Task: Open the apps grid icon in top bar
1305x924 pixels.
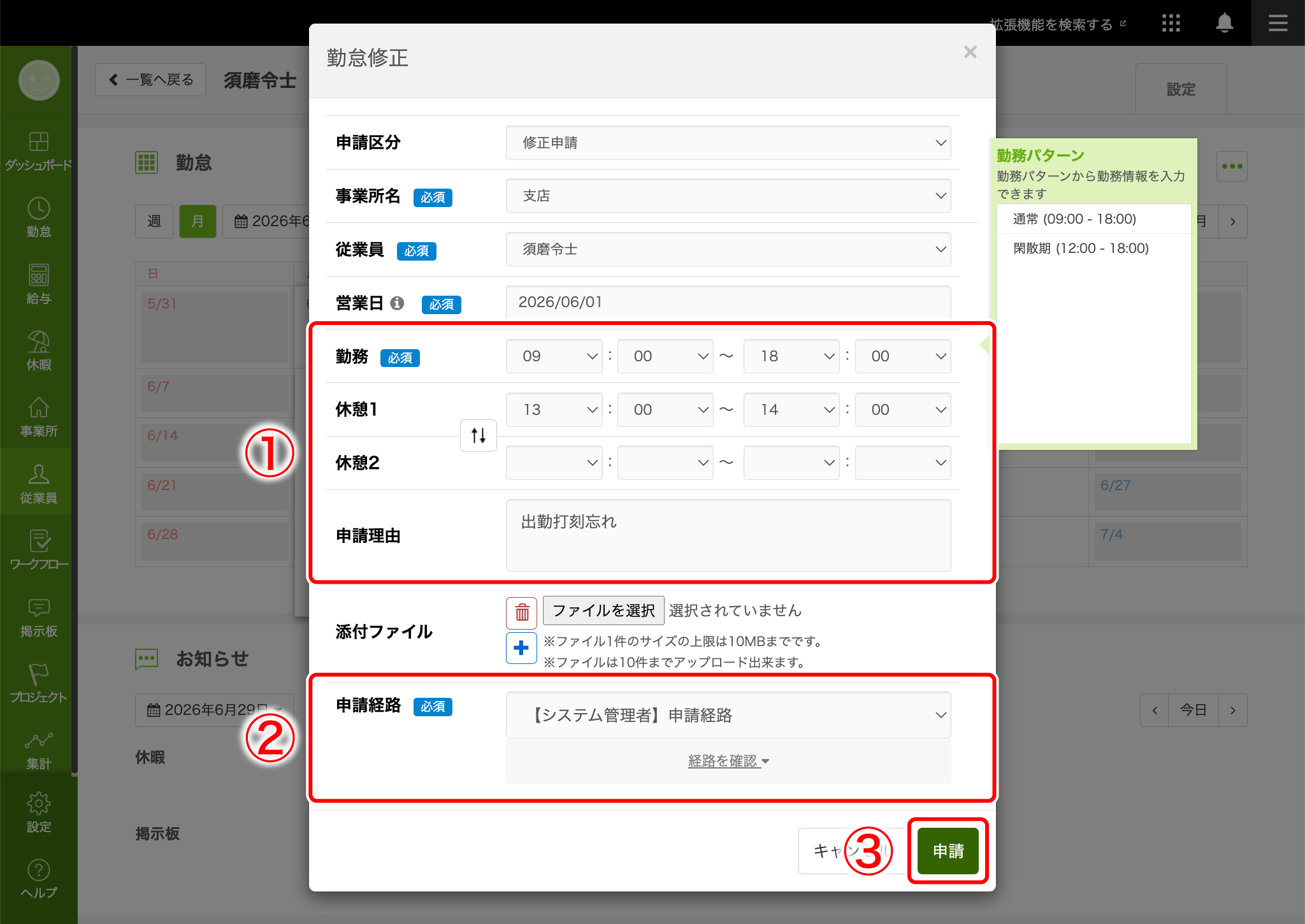Action: 1171,24
